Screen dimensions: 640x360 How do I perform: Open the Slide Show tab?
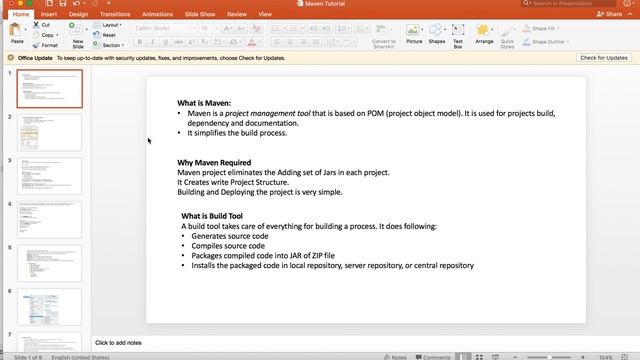click(x=200, y=14)
